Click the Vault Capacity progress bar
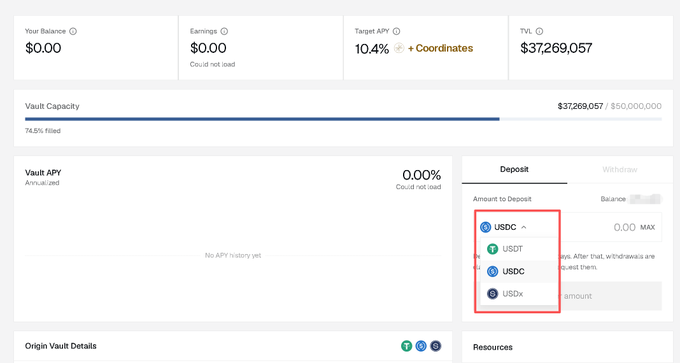 pyautogui.click(x=343, y=119)
